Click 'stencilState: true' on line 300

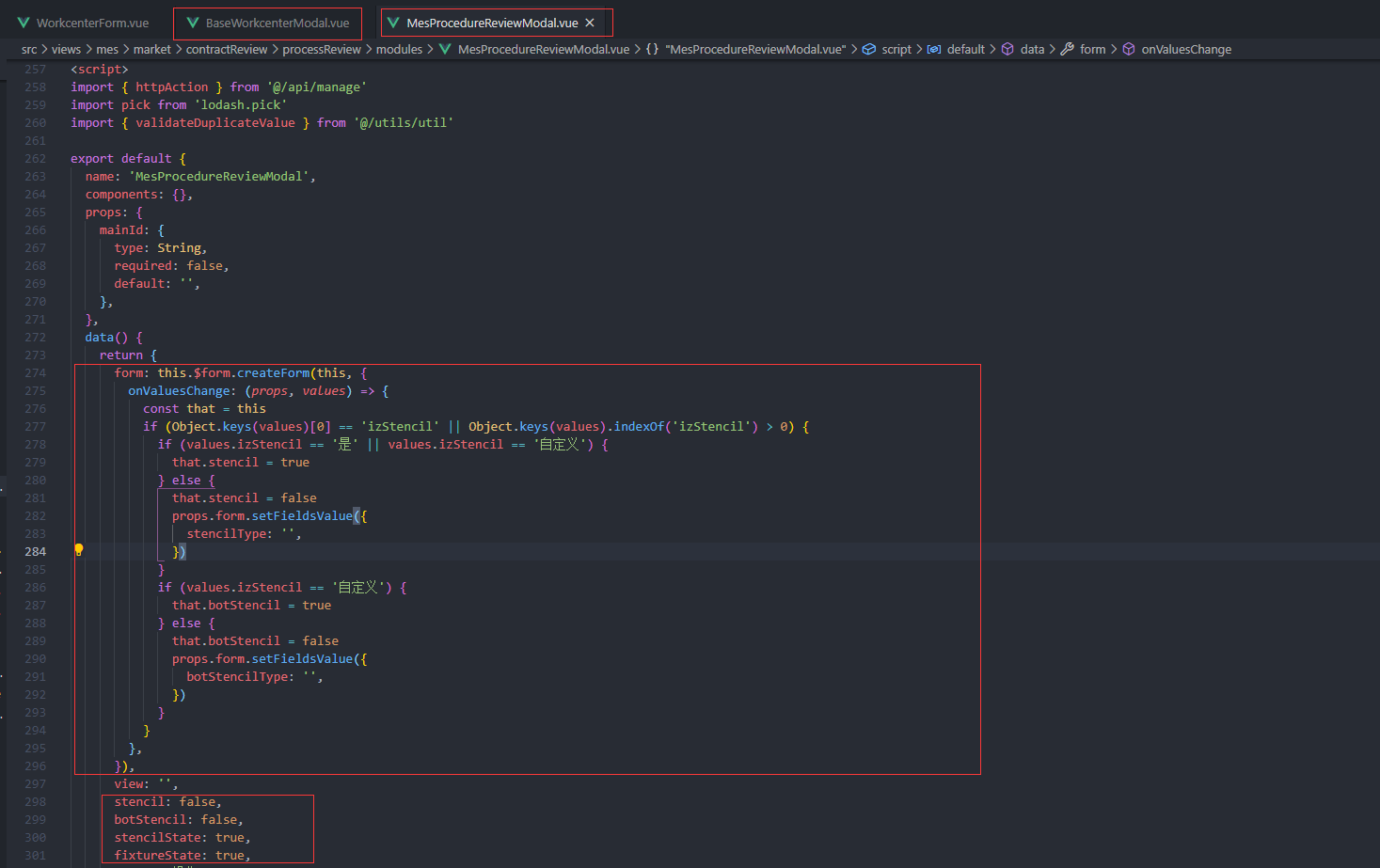click(x=179, y=837)
